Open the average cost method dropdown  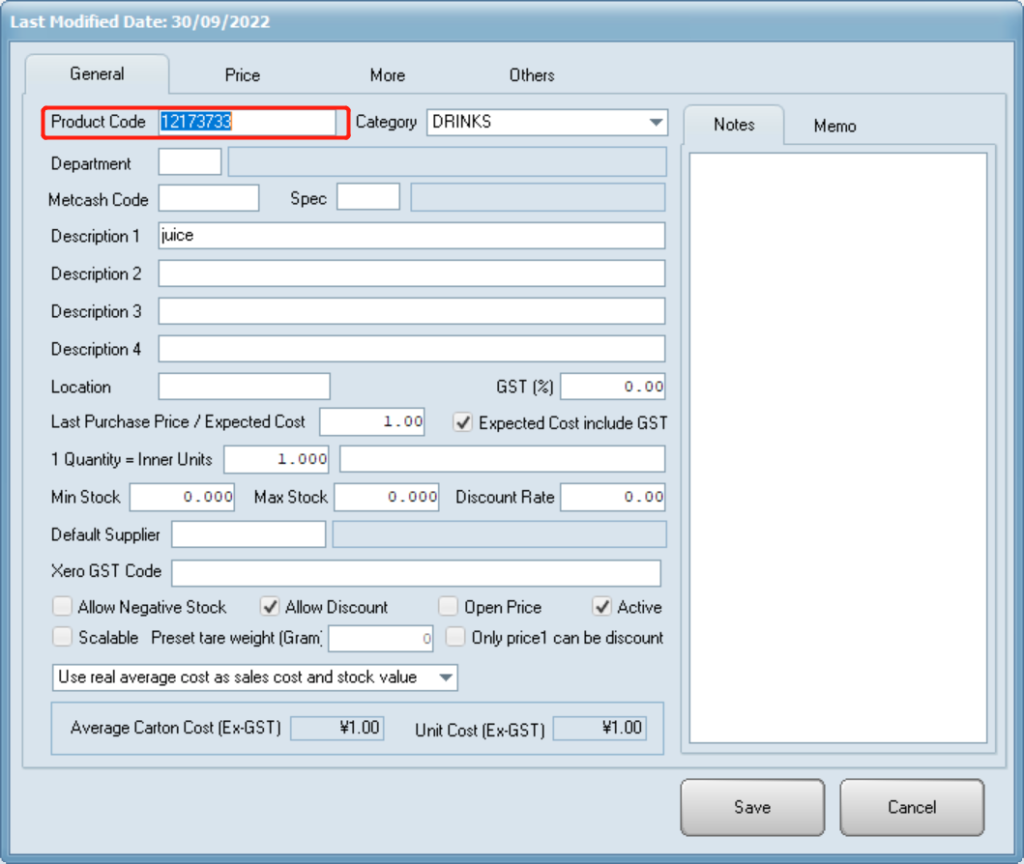pyautogui.click(x=445, y=677)
